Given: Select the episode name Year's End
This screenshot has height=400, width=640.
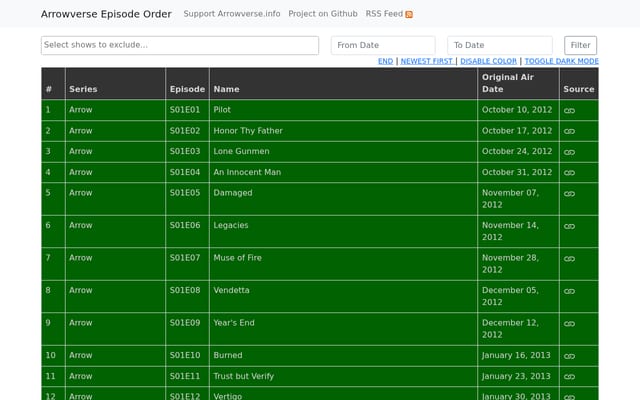Looking at the screenshot, I should click(234, 323).
